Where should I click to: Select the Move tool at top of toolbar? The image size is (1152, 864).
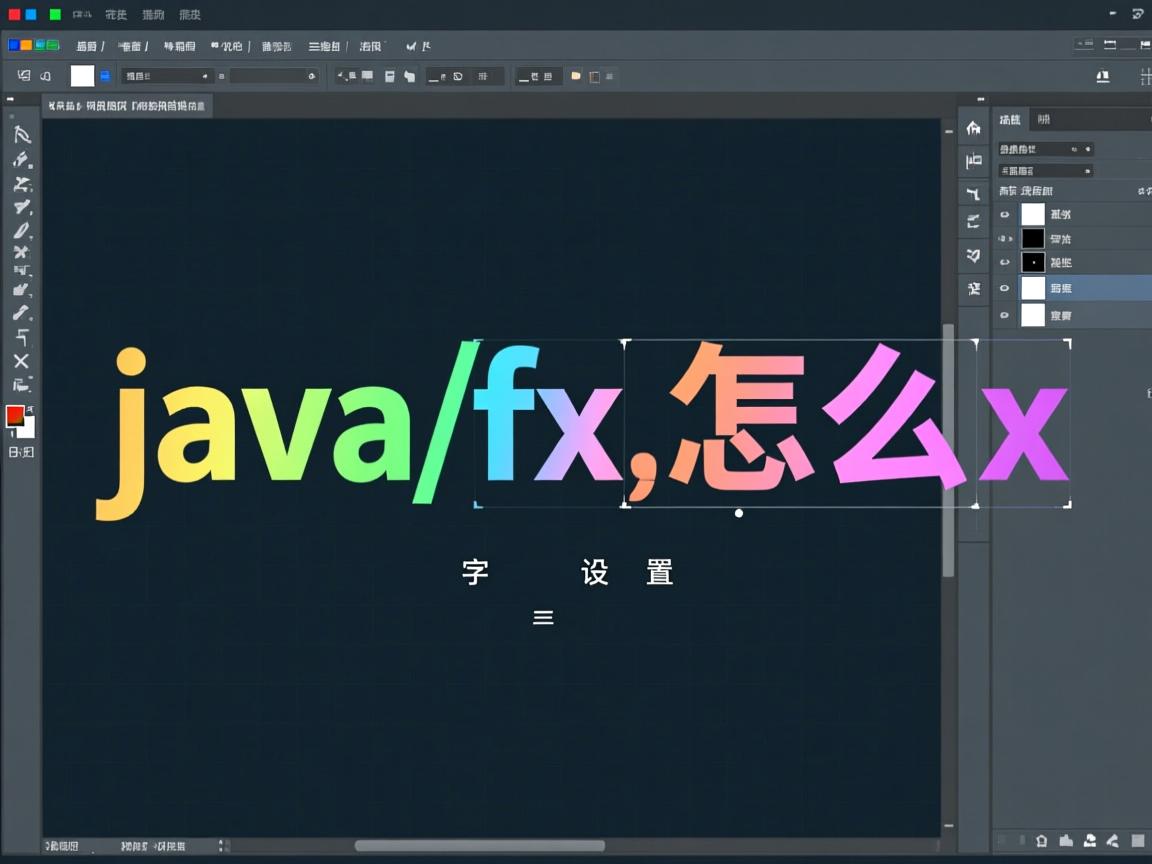(x=22, y=136)
